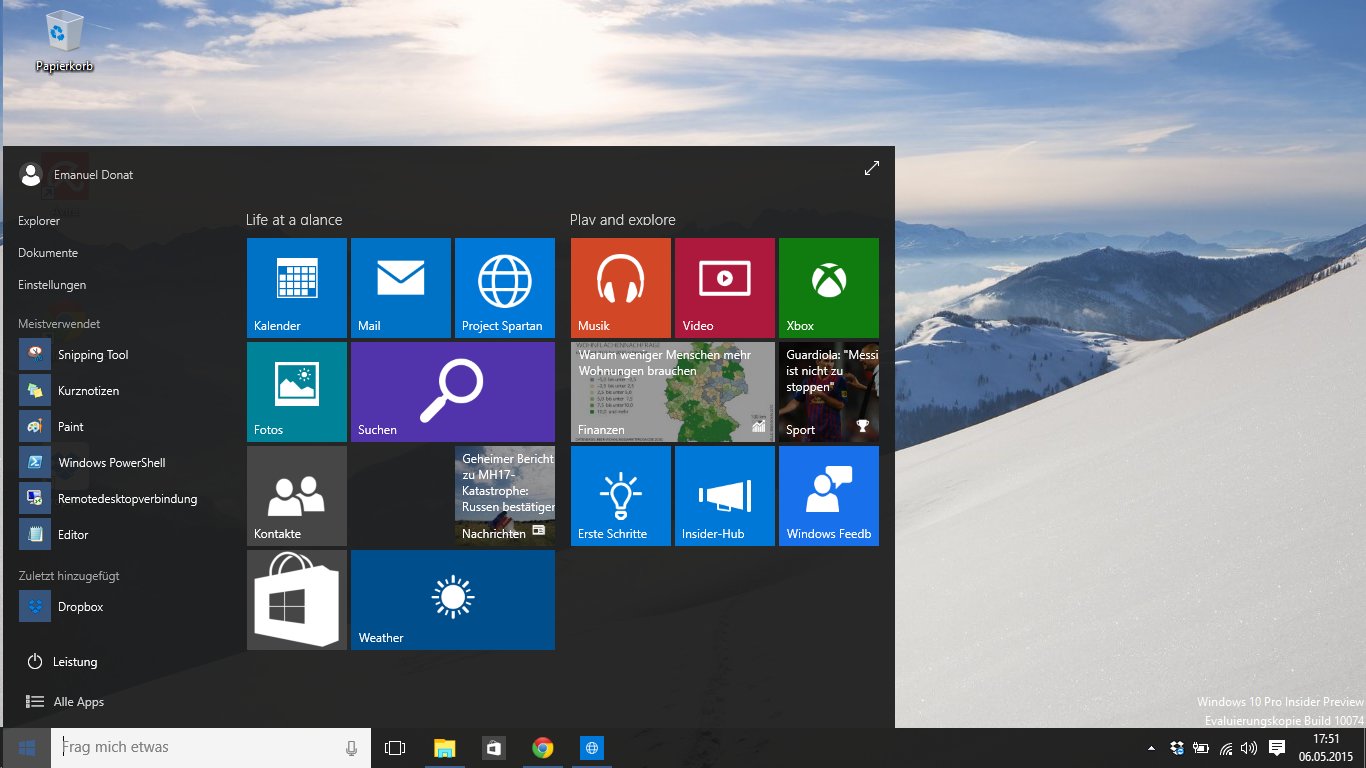The image size is (1366, 768).
Task: Open Dokumente from Start menu
Action: (x=48, y=253)
